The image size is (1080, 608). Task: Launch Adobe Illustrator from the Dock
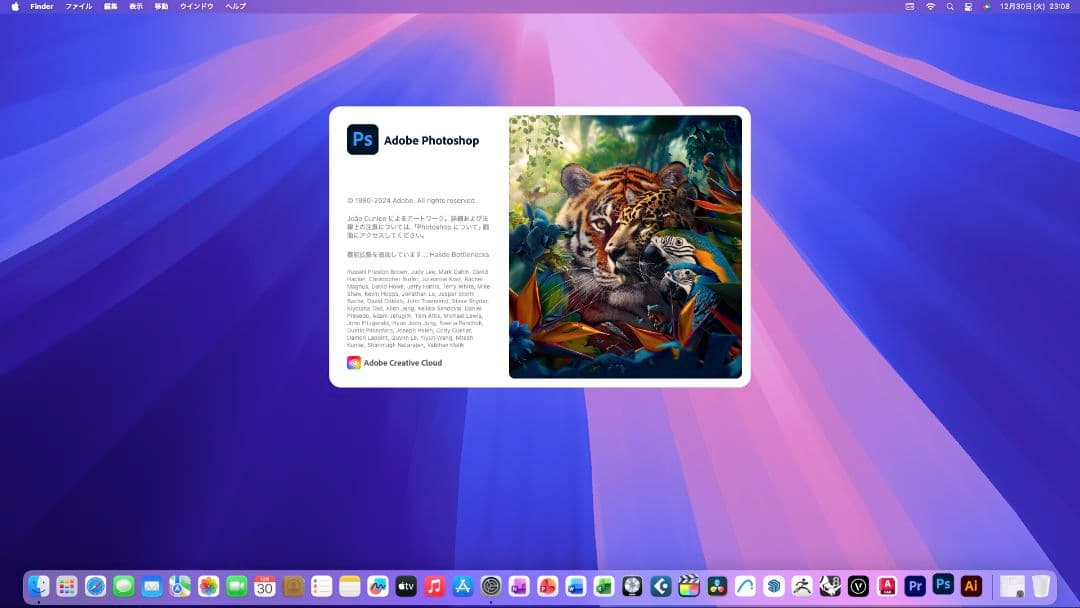970,585
